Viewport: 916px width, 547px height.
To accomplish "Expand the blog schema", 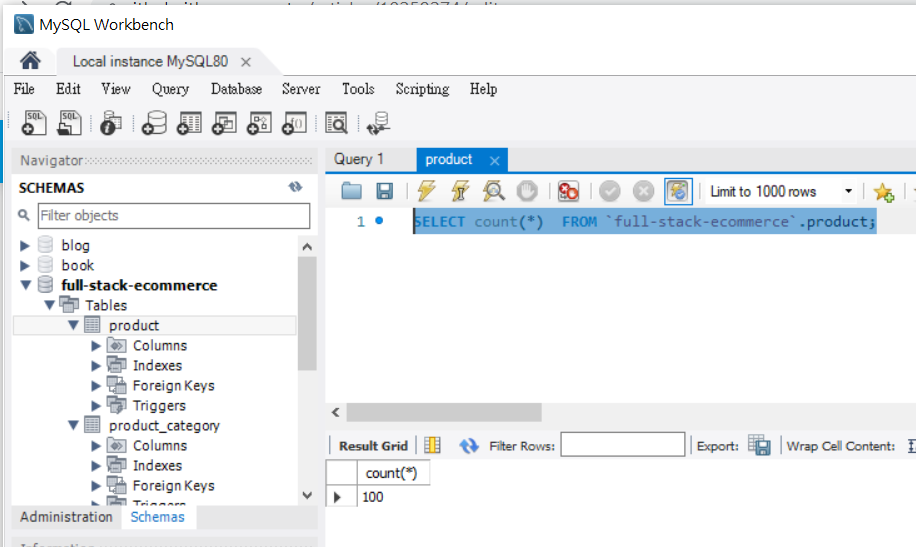I will (x=25, y=245).
